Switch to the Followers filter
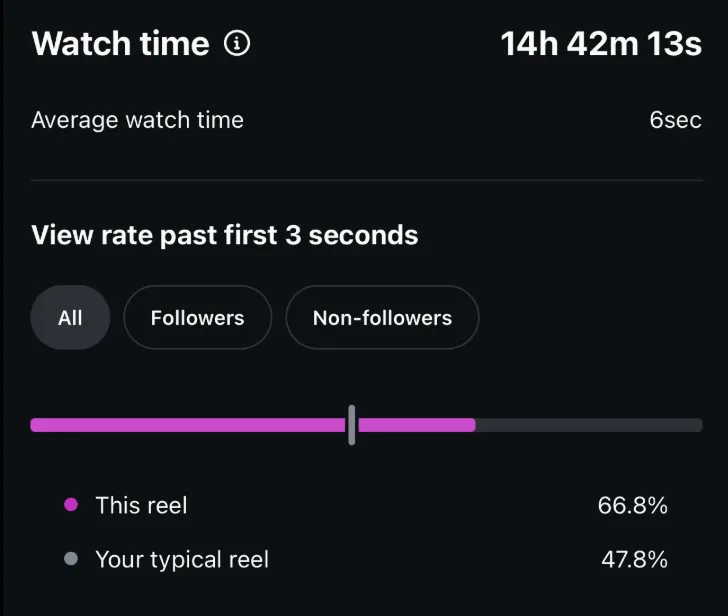The image size is (728, 616). tap(197, 318)
